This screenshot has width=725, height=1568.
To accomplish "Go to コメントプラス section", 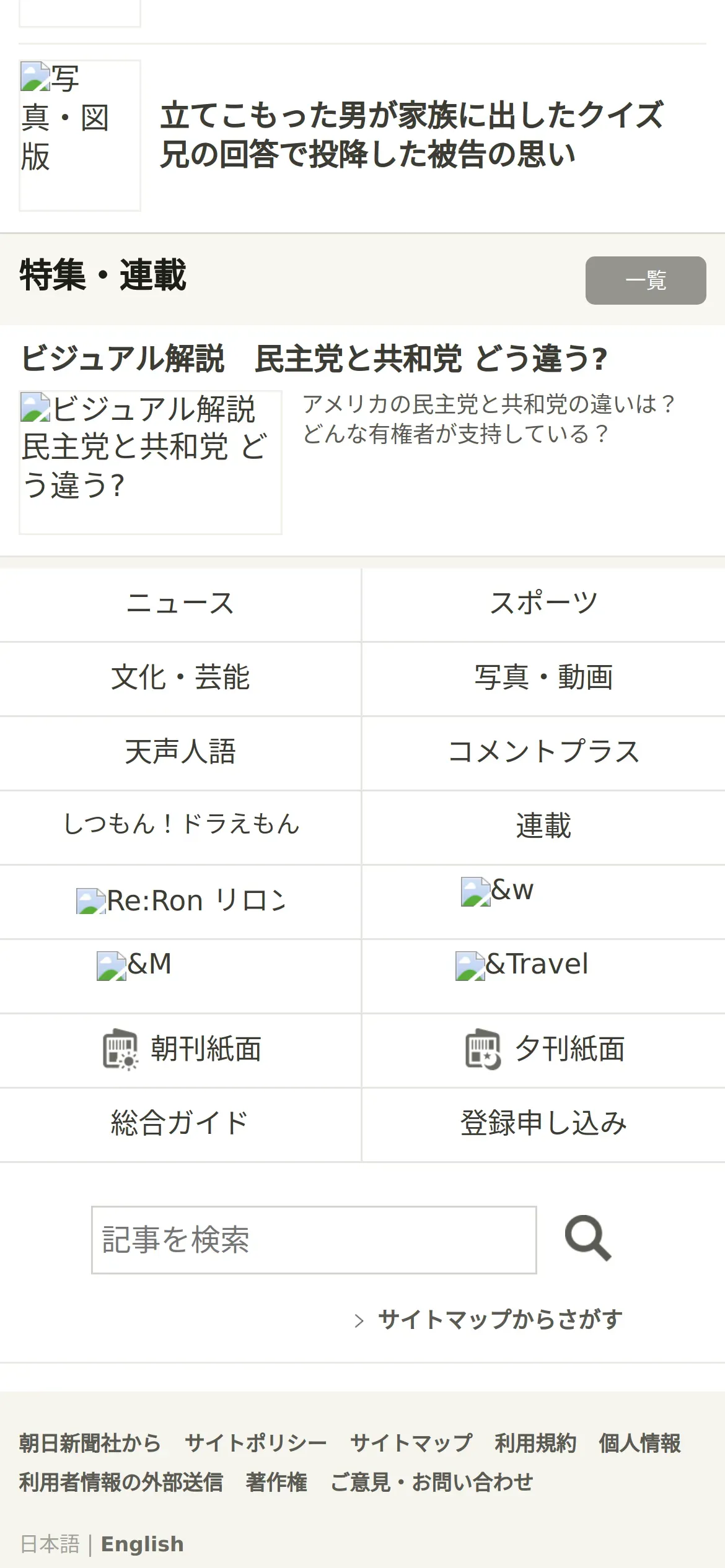I will tap(543, 752).
